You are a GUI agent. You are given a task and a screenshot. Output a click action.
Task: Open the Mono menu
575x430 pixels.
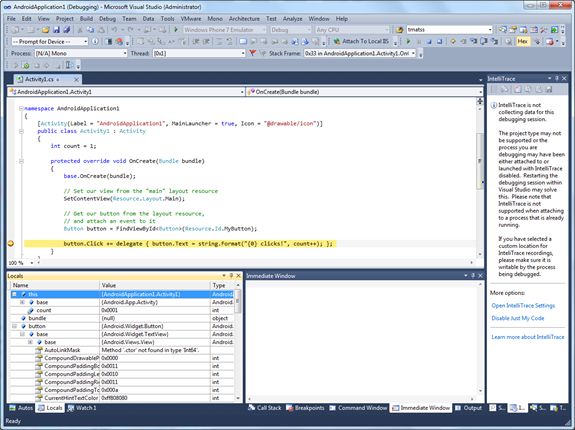click(215, 19)
